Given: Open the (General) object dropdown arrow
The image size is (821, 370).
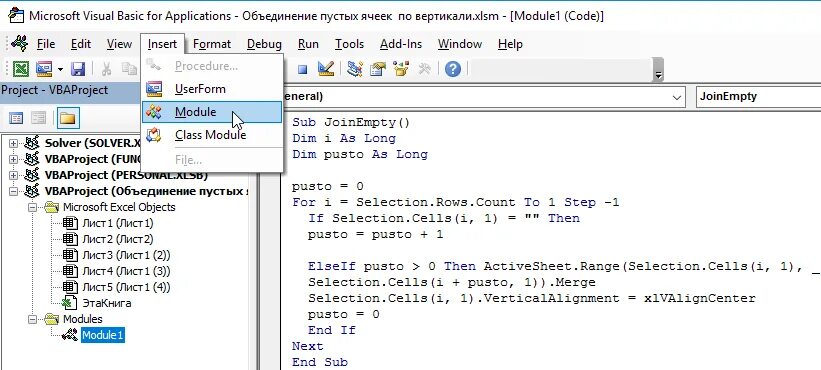Looking at the screenshot, I should click(677, 97).
